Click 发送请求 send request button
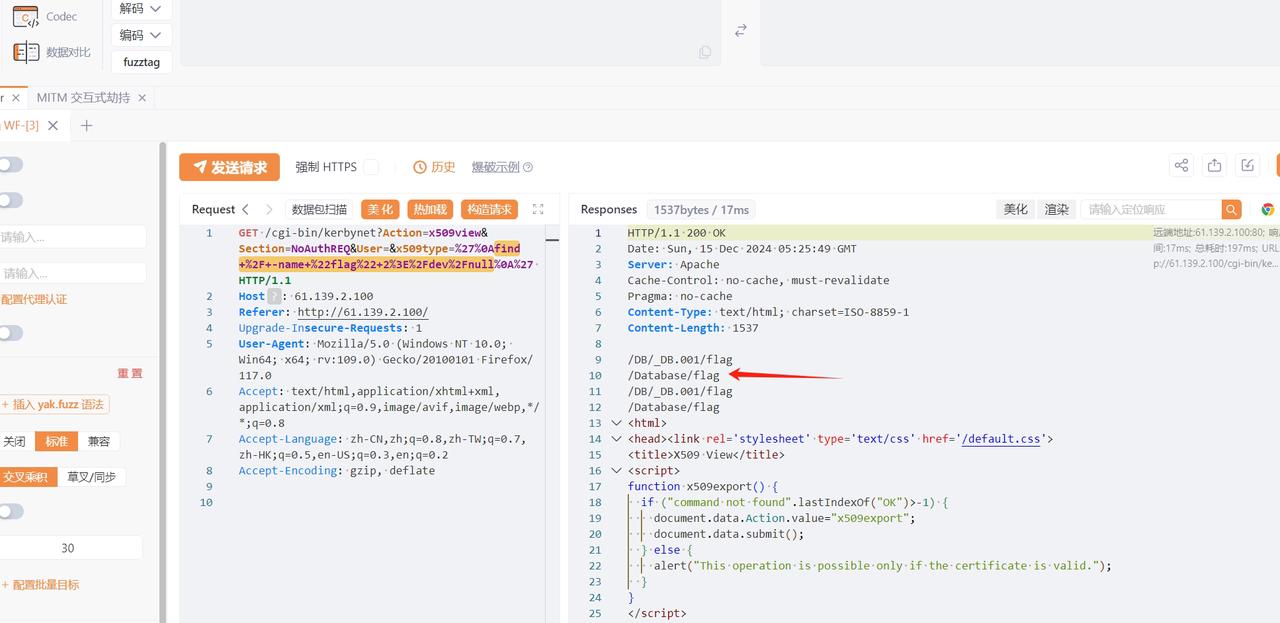Image resolution: width=1280 pixels, height=623 pixels. [x=229, y=167]
